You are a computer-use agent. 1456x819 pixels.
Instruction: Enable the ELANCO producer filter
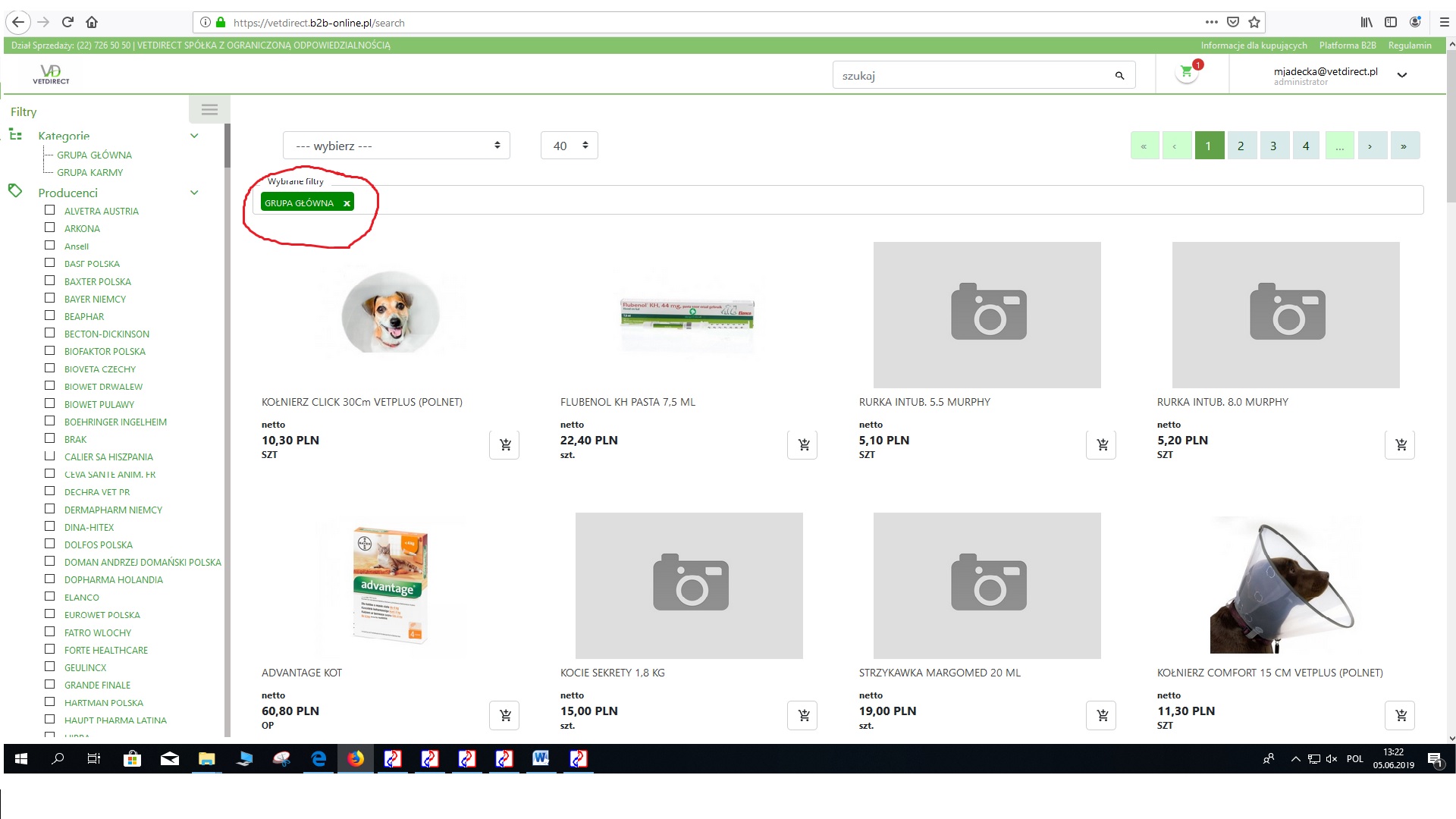(x=50, y=597)
